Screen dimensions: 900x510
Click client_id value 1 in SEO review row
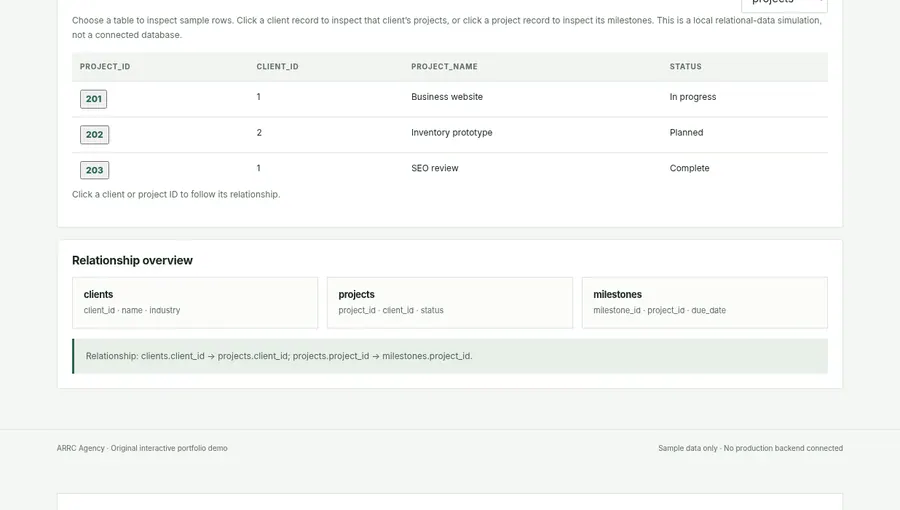pos(258,168)
